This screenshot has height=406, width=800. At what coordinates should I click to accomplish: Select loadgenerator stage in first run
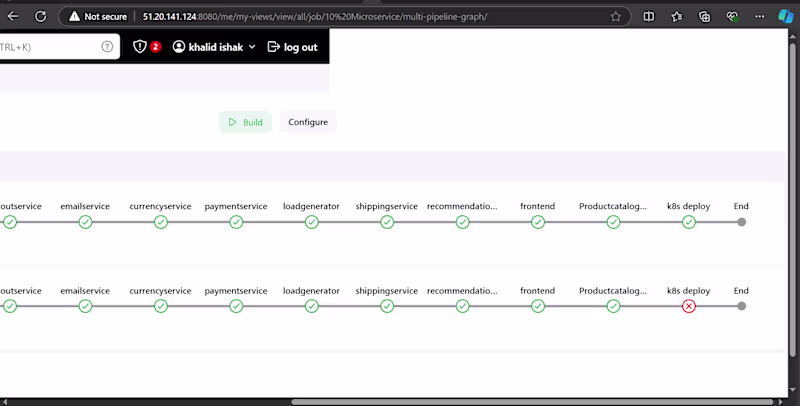(x=312, y=222)
